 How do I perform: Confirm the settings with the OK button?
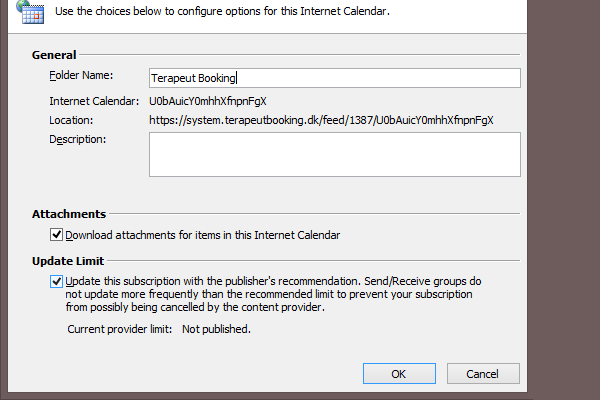point(399,374)
